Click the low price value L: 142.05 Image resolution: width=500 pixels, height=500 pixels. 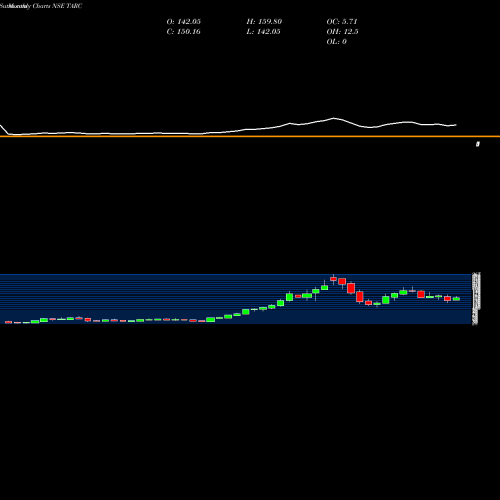click(x=263, y=32)
